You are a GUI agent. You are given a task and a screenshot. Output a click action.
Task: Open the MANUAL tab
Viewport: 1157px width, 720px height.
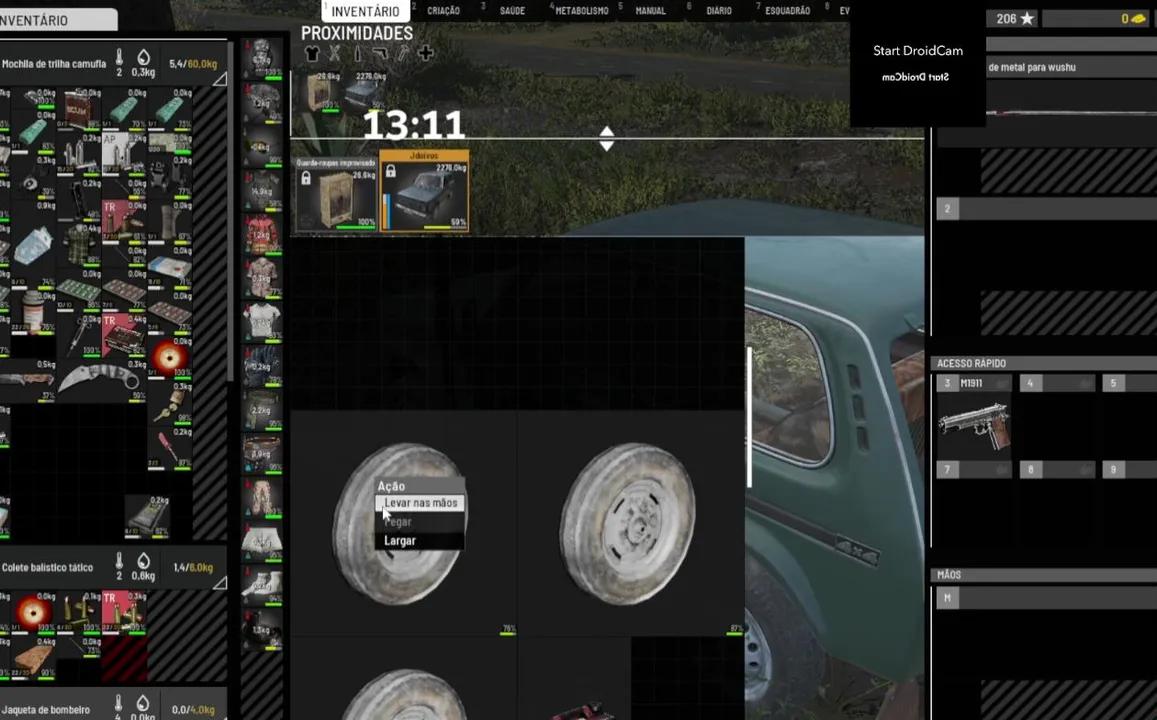(x=650, y=10)
